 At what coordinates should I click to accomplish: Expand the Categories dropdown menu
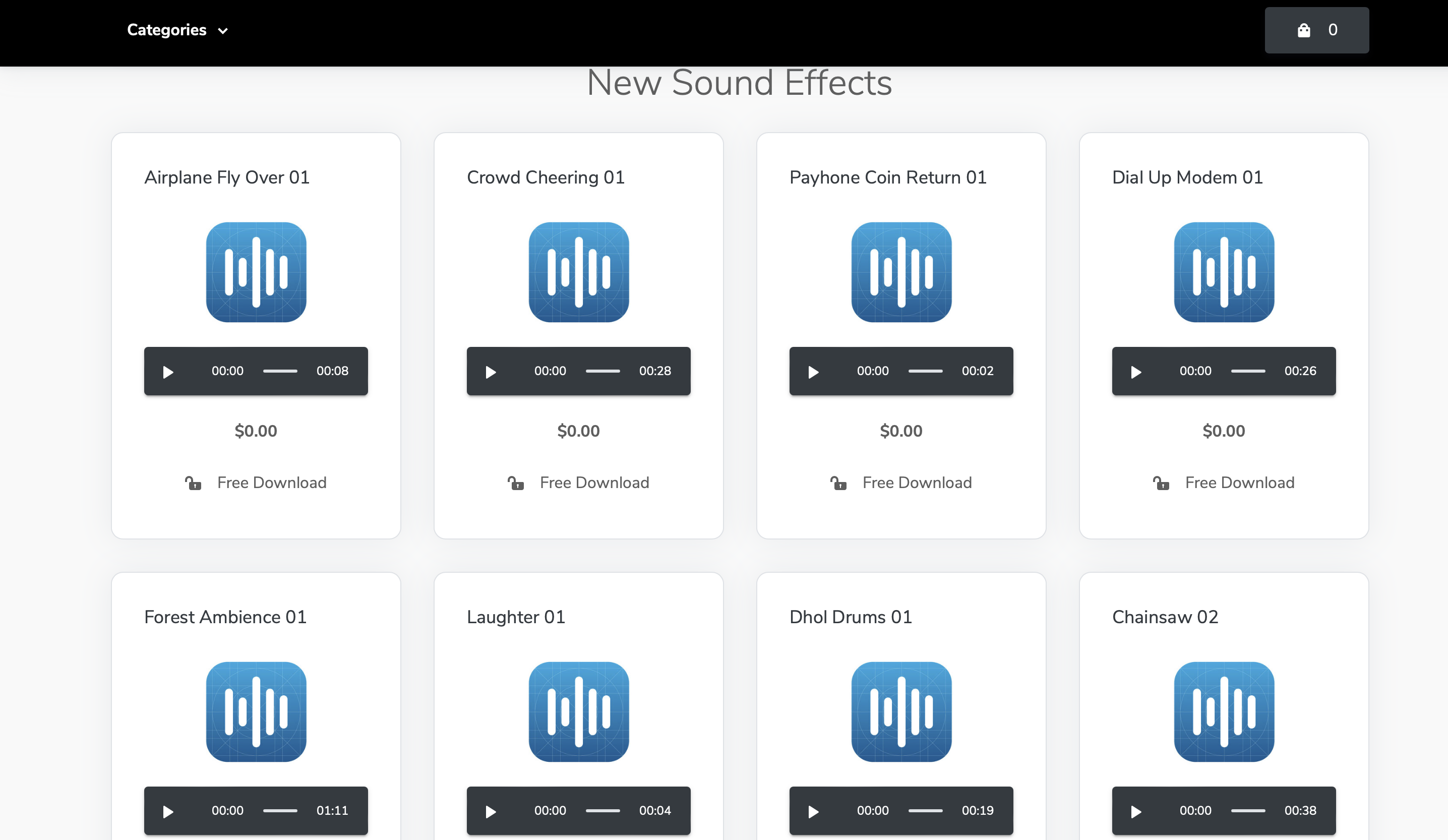pyautogui.click(x=167, y=30)
